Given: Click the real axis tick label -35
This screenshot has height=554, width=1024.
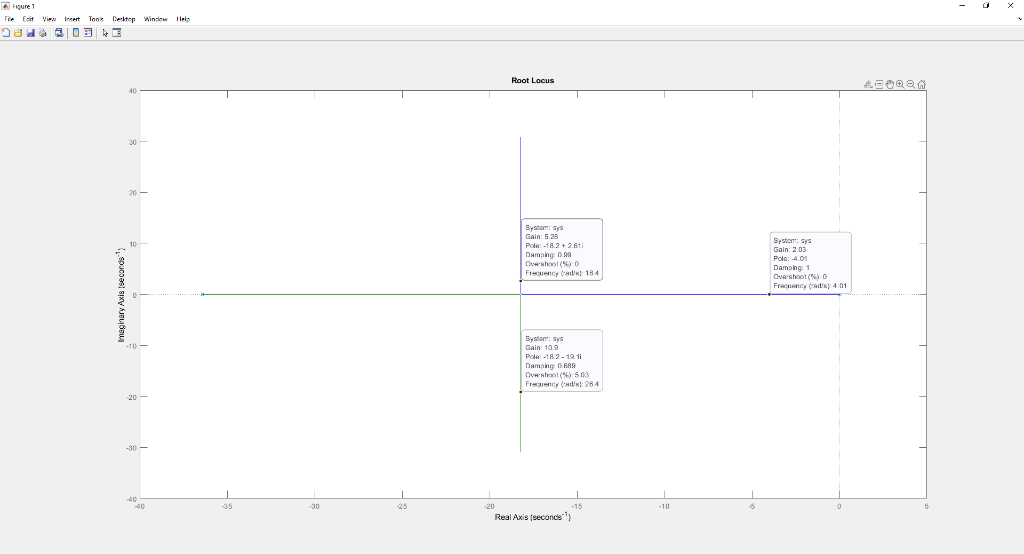Looking at the screenshot, I should pyautogui.click(x=227, y=506).
